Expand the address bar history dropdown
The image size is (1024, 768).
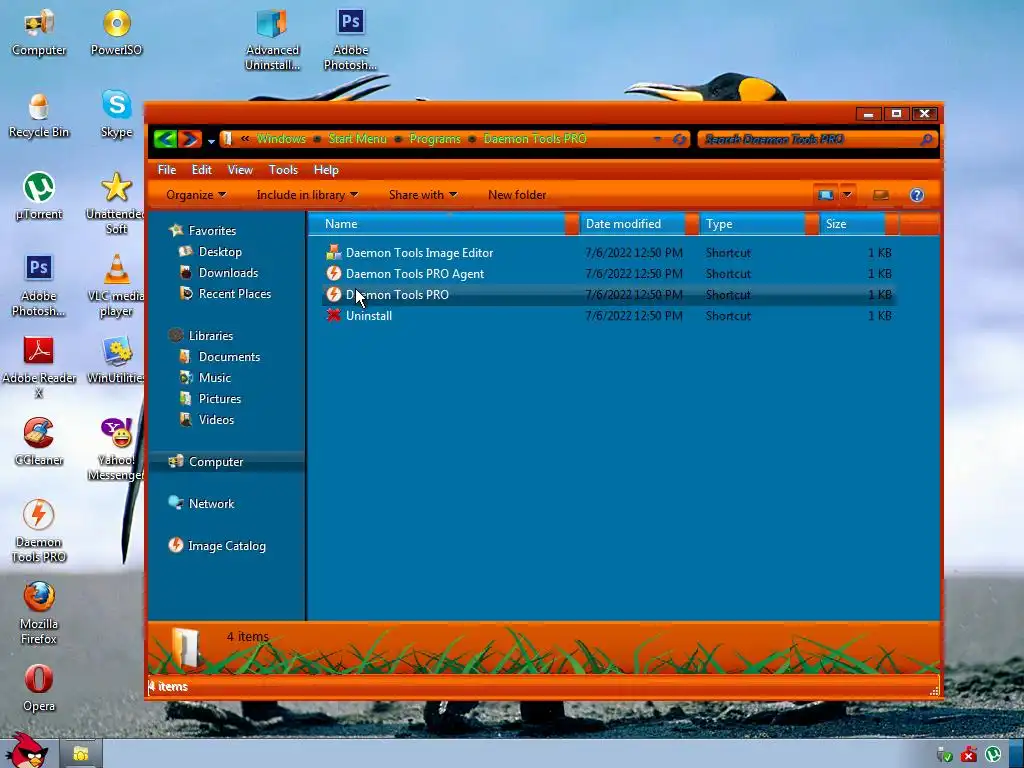657,139
